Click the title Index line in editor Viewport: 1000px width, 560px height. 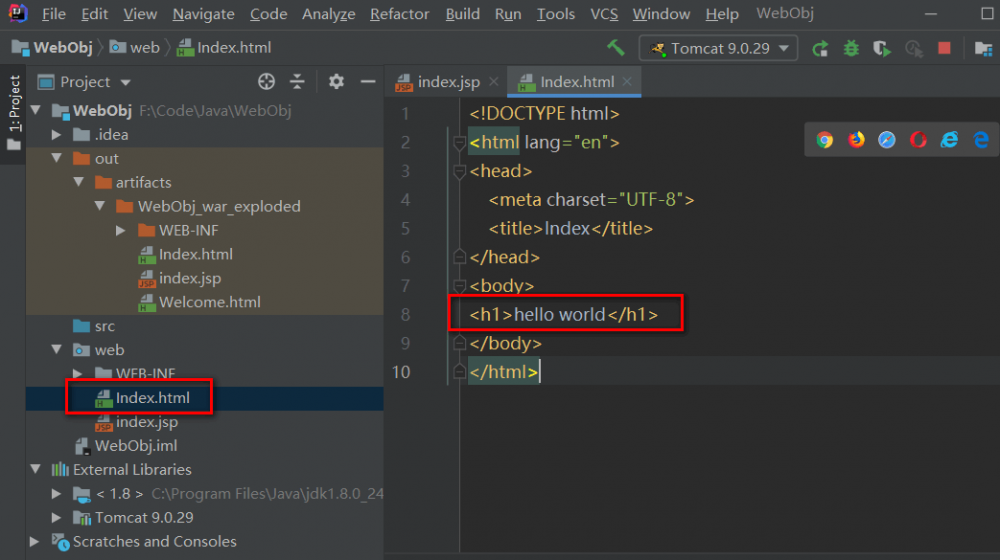[x=571, y=228]
